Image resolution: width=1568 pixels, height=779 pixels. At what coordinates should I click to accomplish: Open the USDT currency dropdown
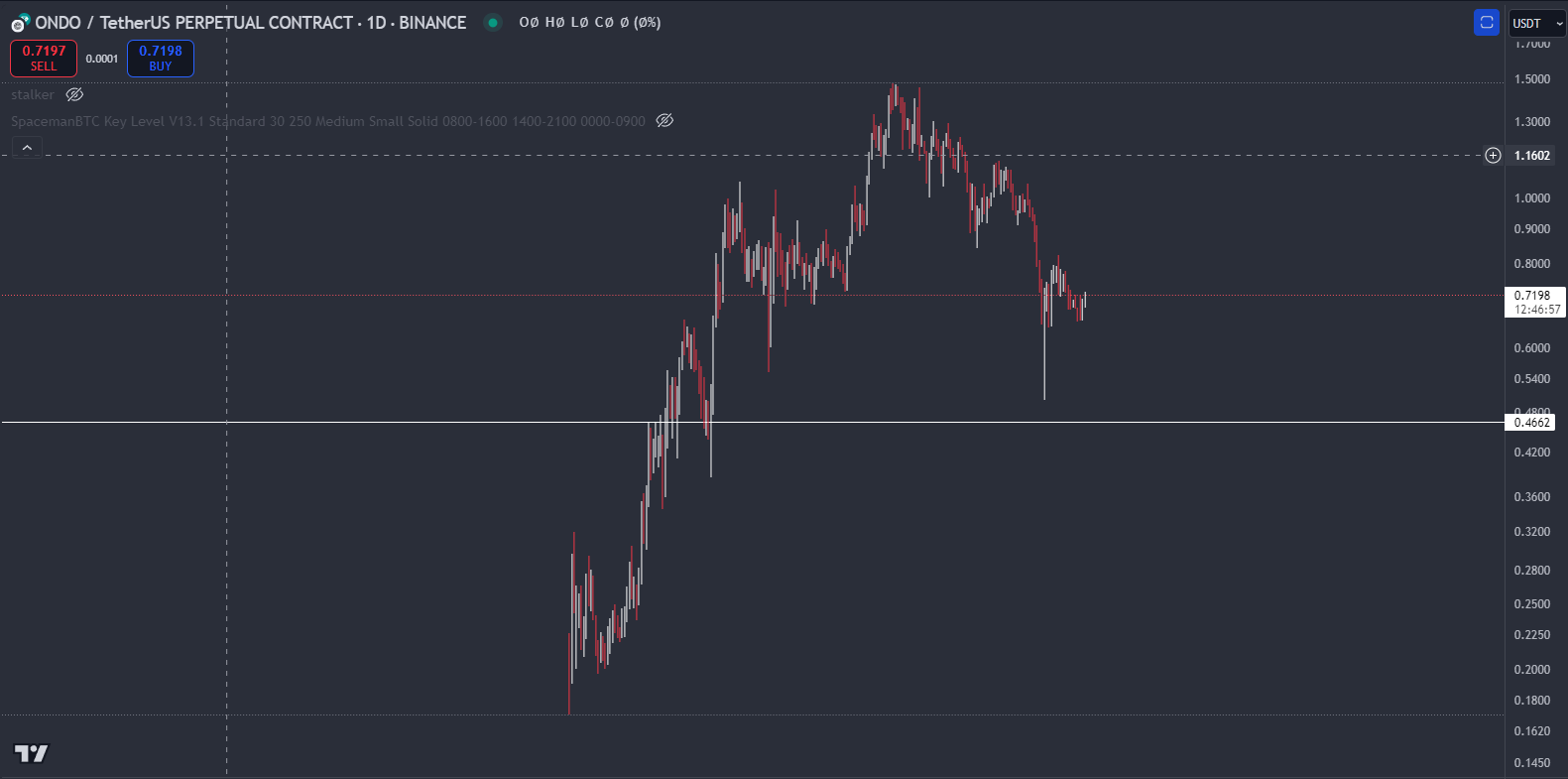click(1536, 23)
